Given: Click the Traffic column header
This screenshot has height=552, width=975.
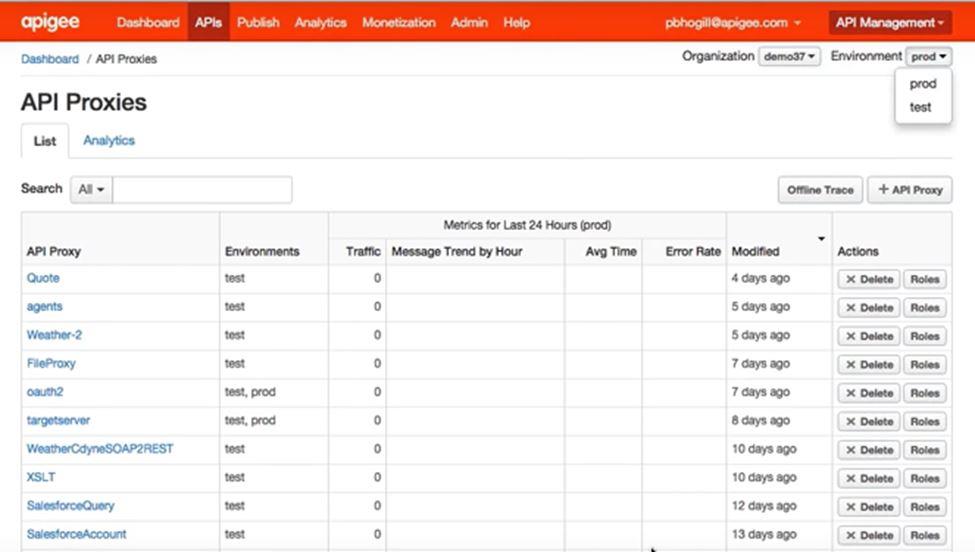Looking at the screenshot, I should click(363, 251).
